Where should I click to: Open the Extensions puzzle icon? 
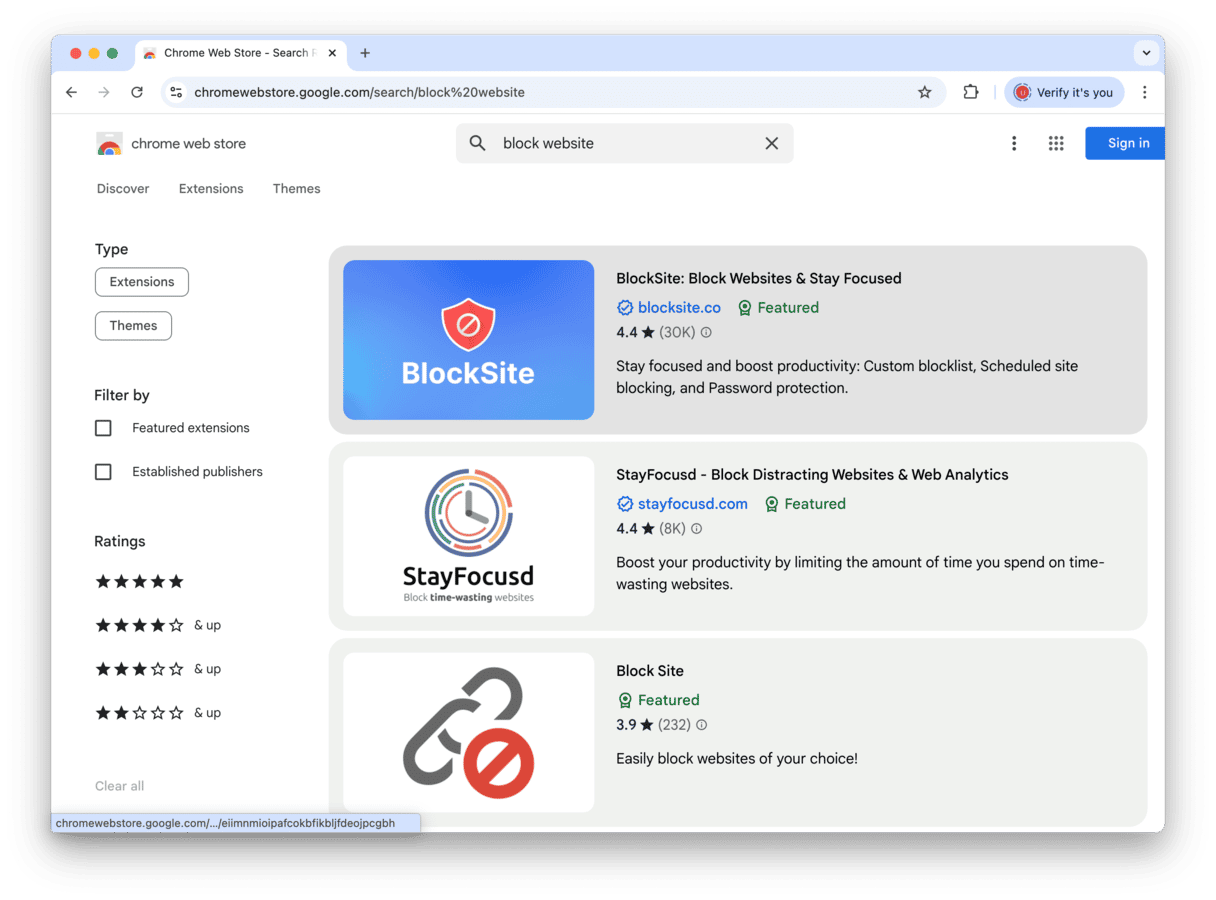970,92
